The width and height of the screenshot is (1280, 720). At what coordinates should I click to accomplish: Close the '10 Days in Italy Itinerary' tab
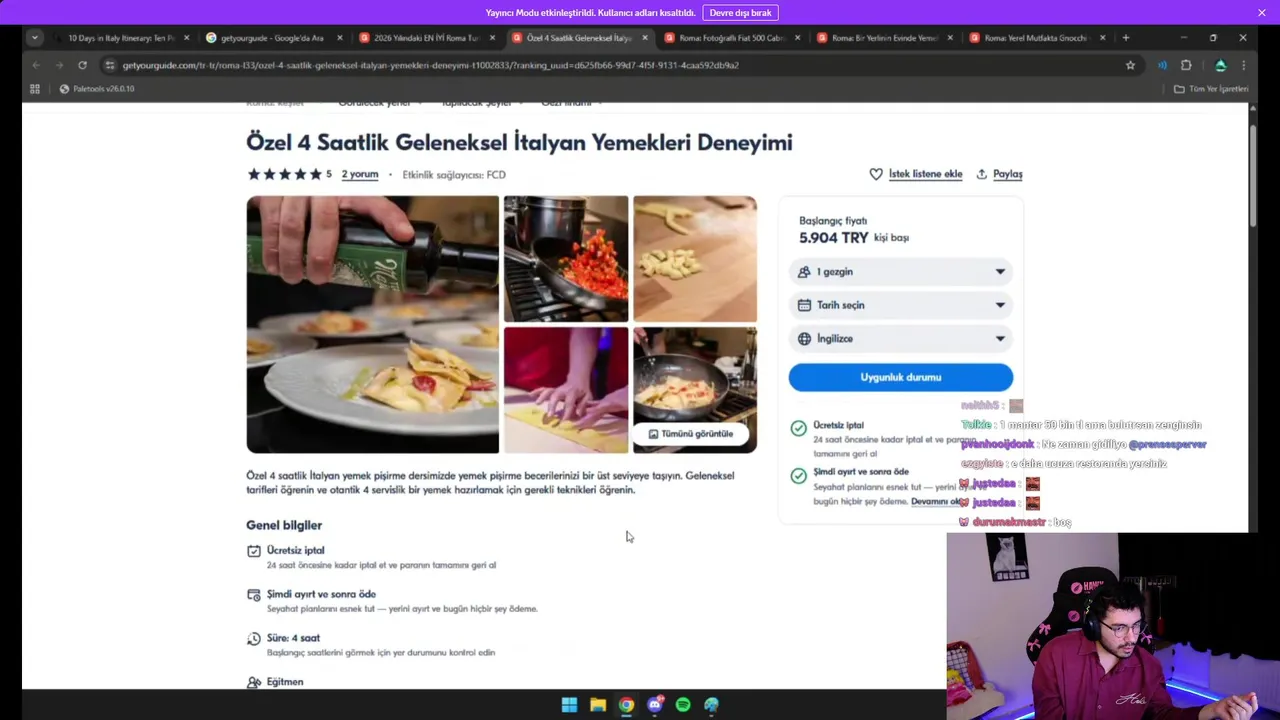pyautogui.click(x=186, y=38)
